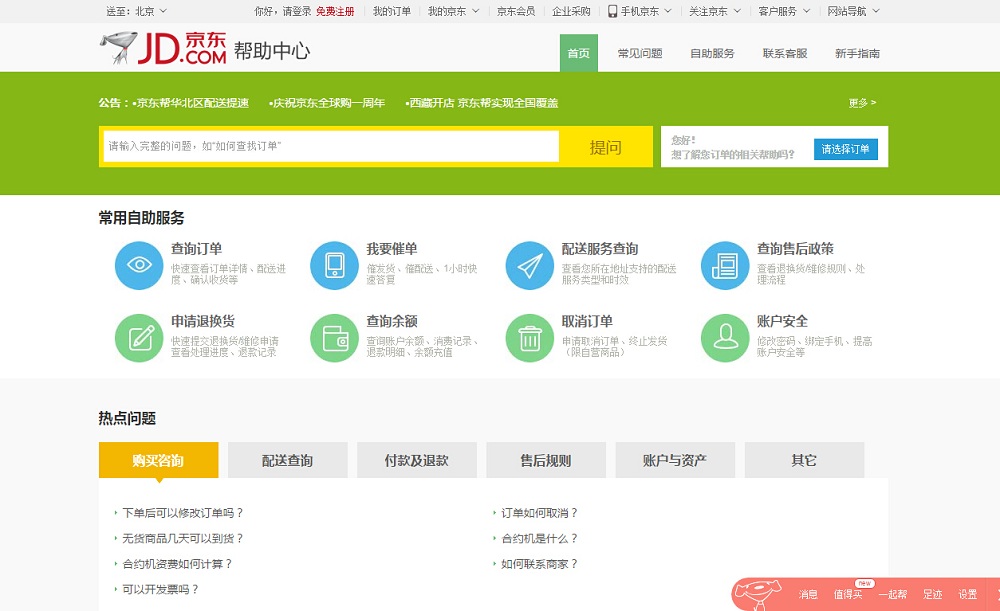Click the 申请退换货 service title
The image size is (1000, 611).
coord(203,321)
